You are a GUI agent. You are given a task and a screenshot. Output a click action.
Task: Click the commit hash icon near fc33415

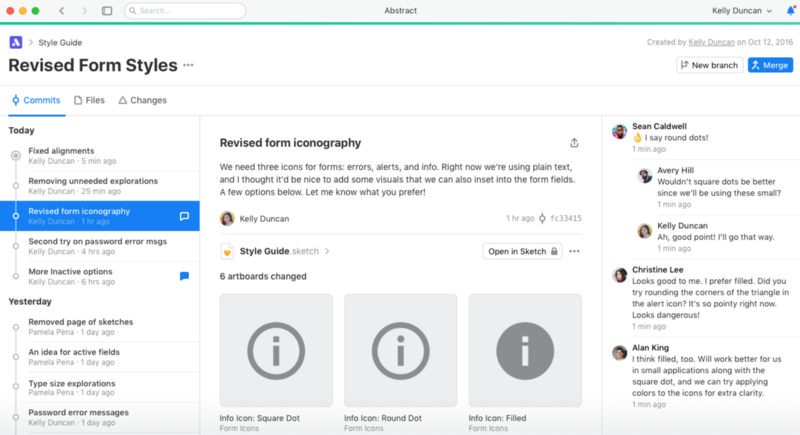pos(542,218)
